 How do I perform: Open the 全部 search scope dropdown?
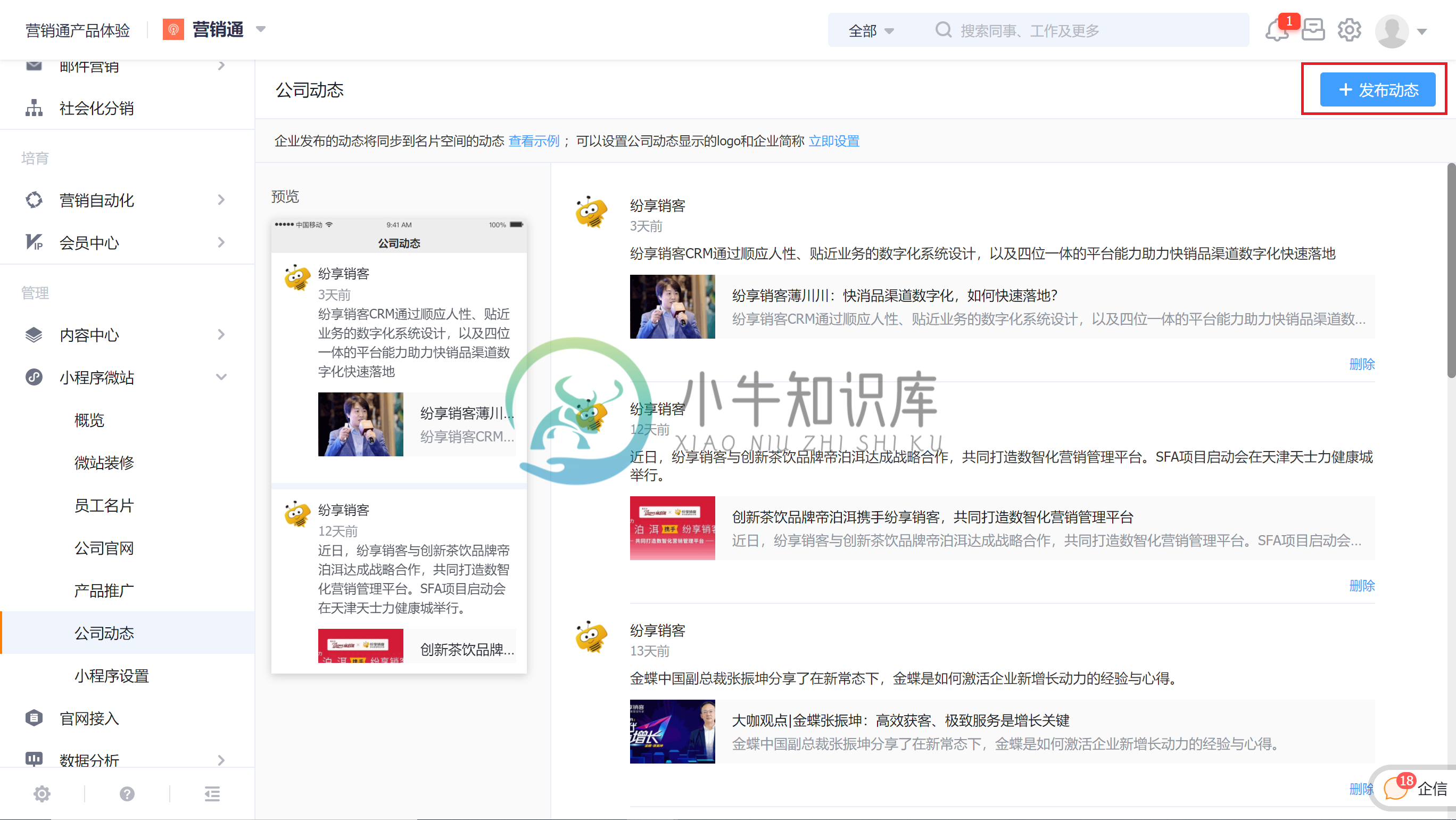[x=871, y=30]
